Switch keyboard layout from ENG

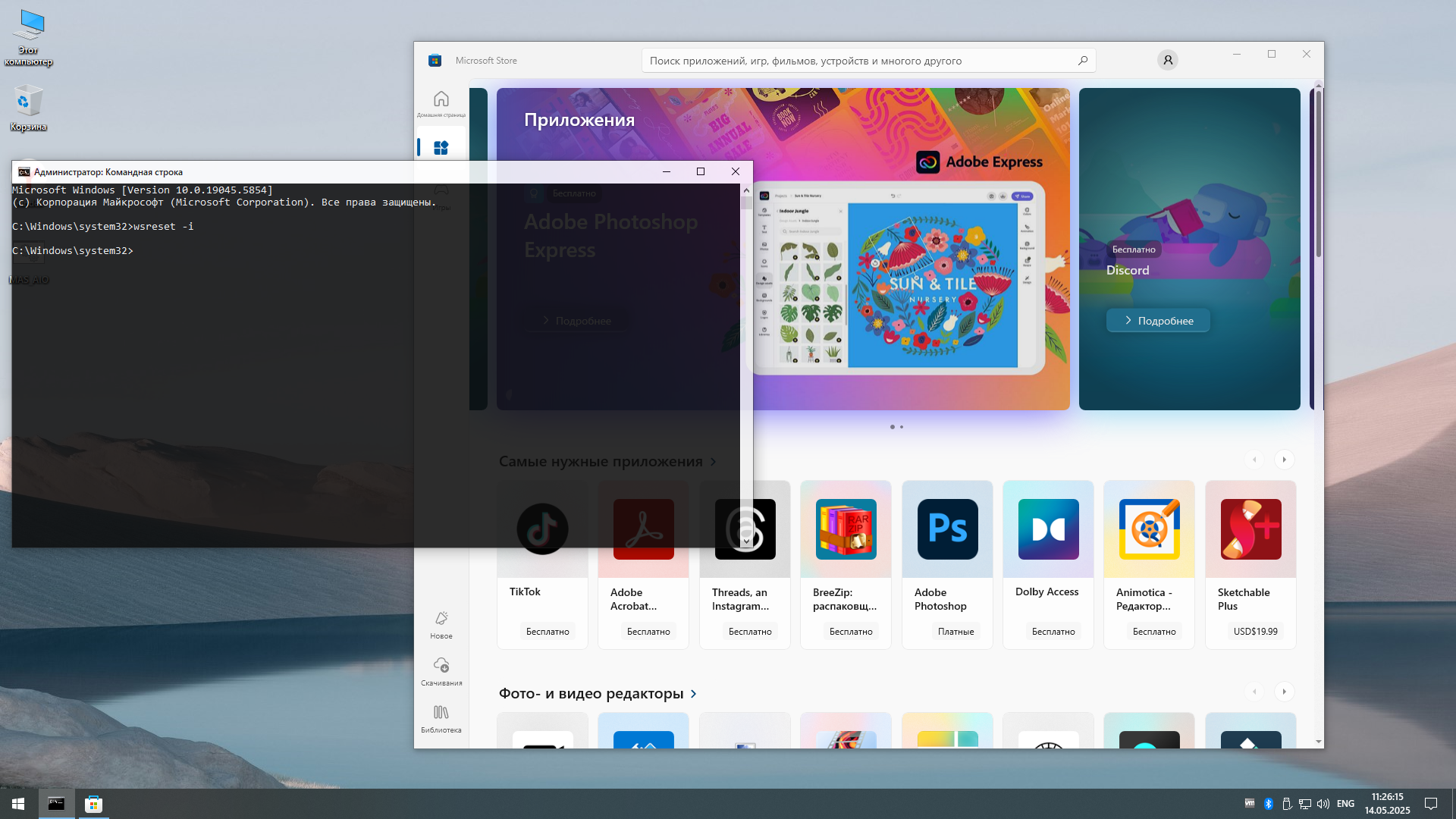(1345, 803)
